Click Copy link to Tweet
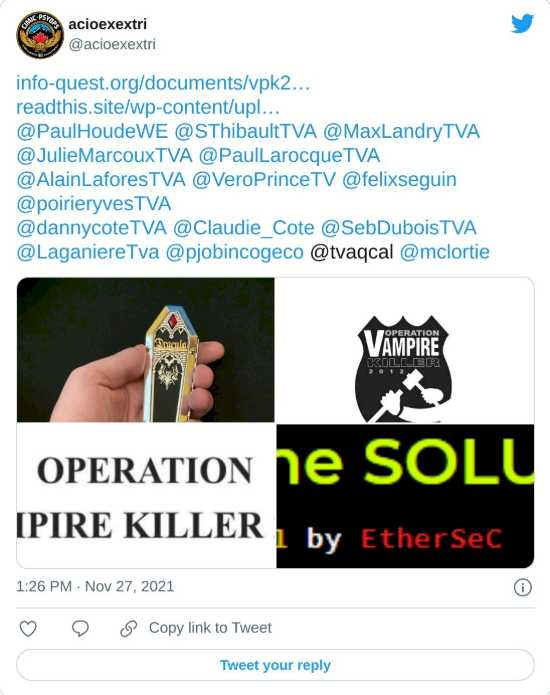The height and width of the screenshot is (695, 550). 210,628
